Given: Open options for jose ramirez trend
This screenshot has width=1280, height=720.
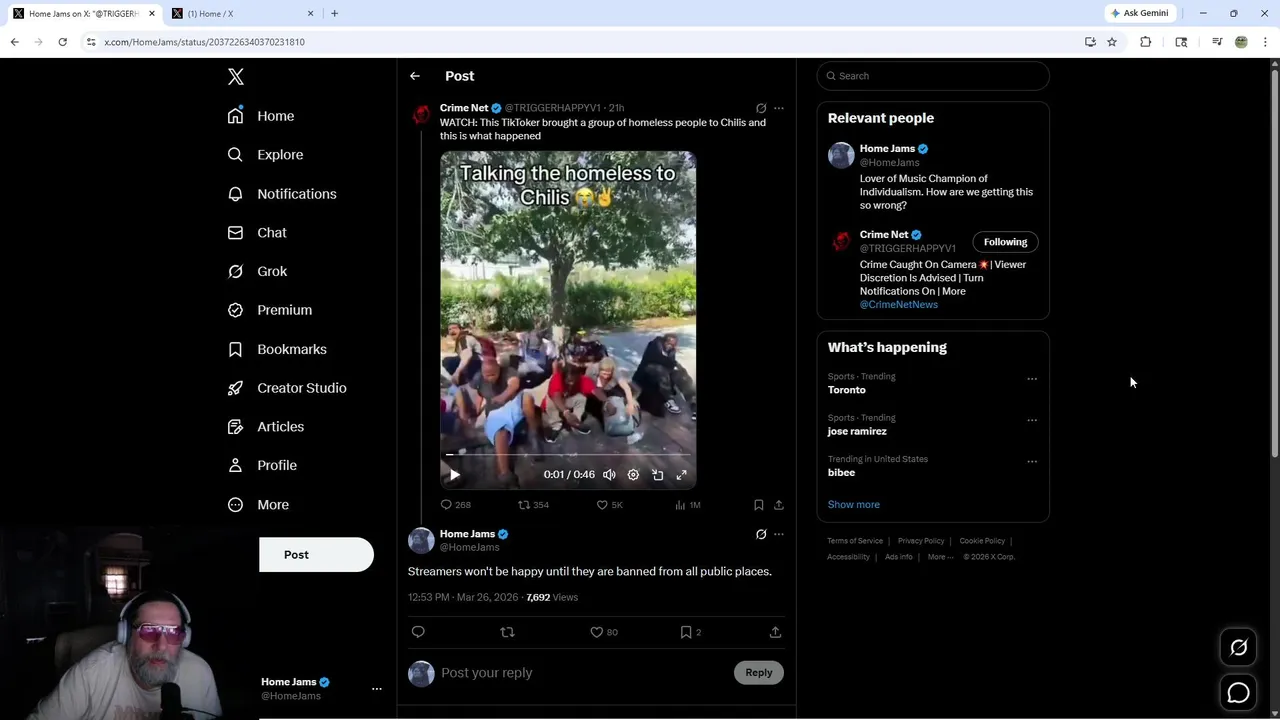Looking at the screenshot, I should tap(1032, 420).
